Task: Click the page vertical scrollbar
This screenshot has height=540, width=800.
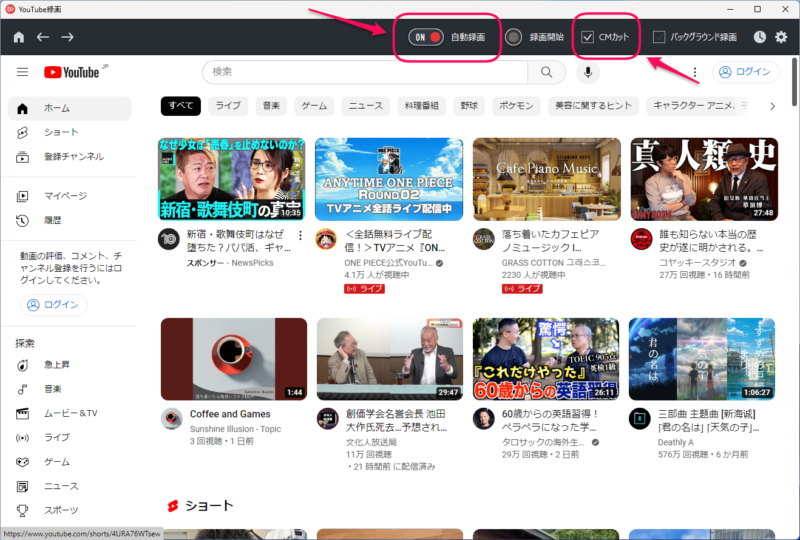Action: [795, 82]
